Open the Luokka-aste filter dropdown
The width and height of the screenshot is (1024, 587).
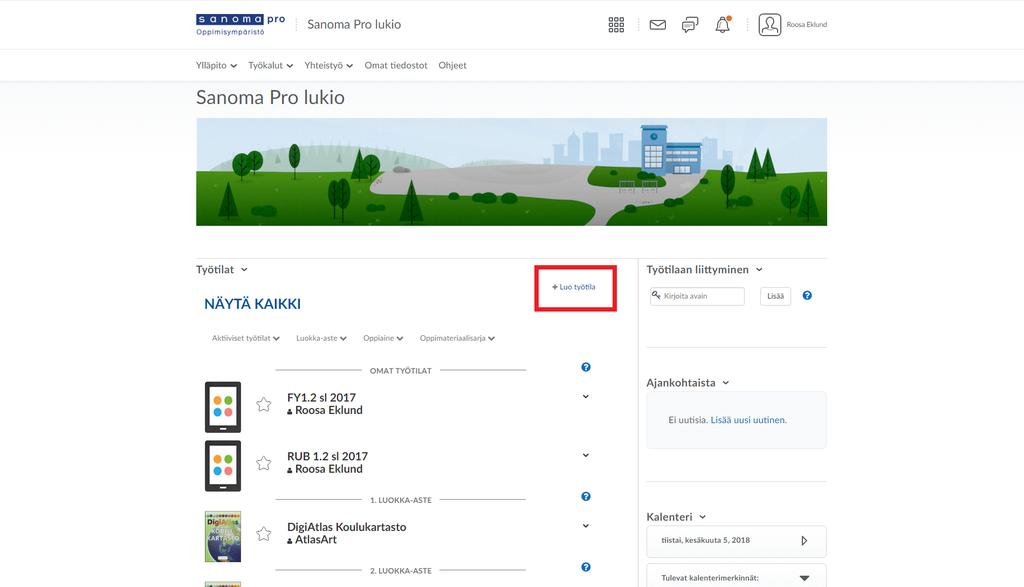click(x=321, y=338)
